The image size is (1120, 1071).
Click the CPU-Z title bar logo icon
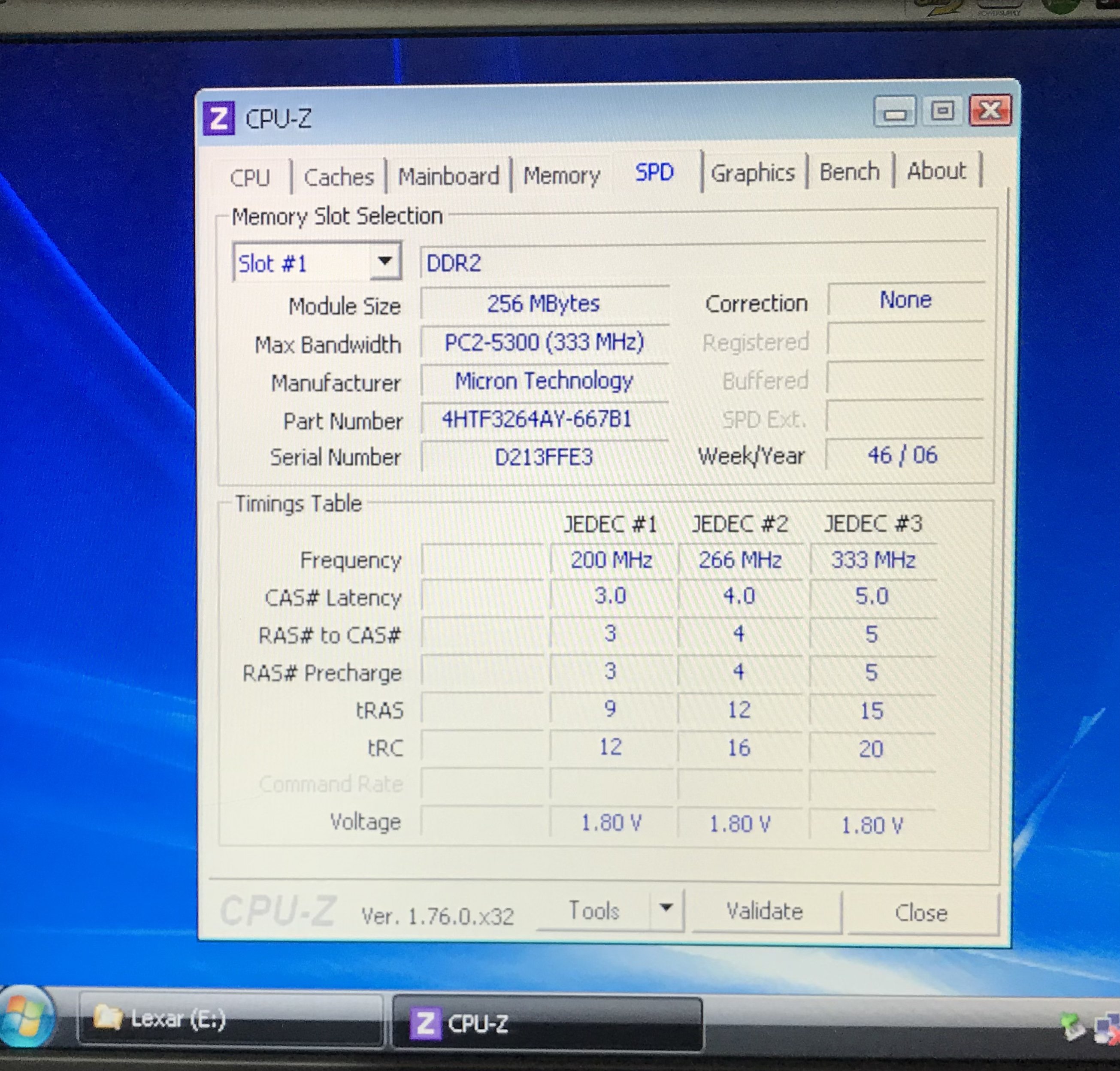tap(218, 119)
